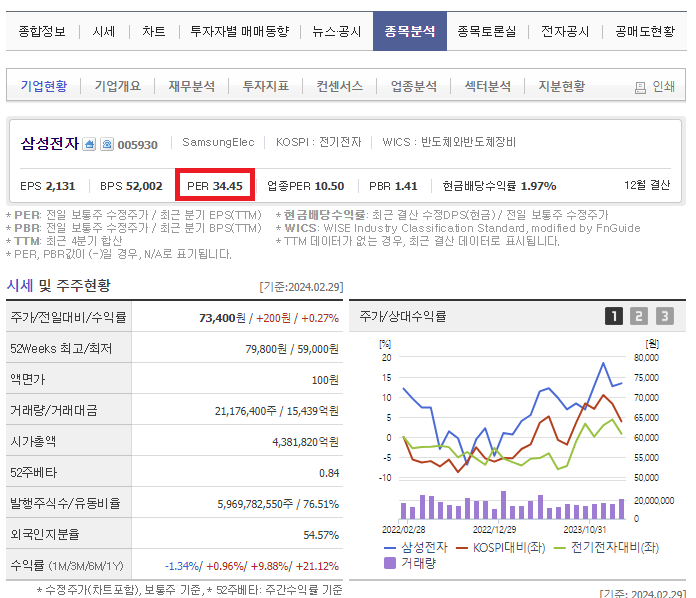696x598 pixels.
Task: Click the 시세 및 주주현황 heading
Action: click(x=59, y=285)
